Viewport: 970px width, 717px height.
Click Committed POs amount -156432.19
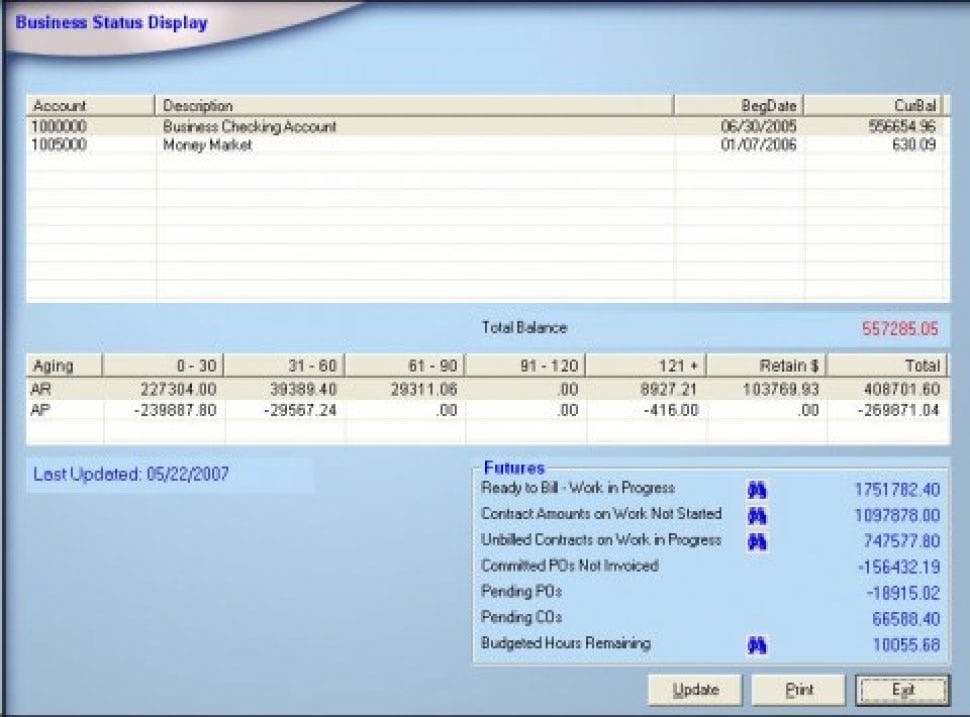899,567
